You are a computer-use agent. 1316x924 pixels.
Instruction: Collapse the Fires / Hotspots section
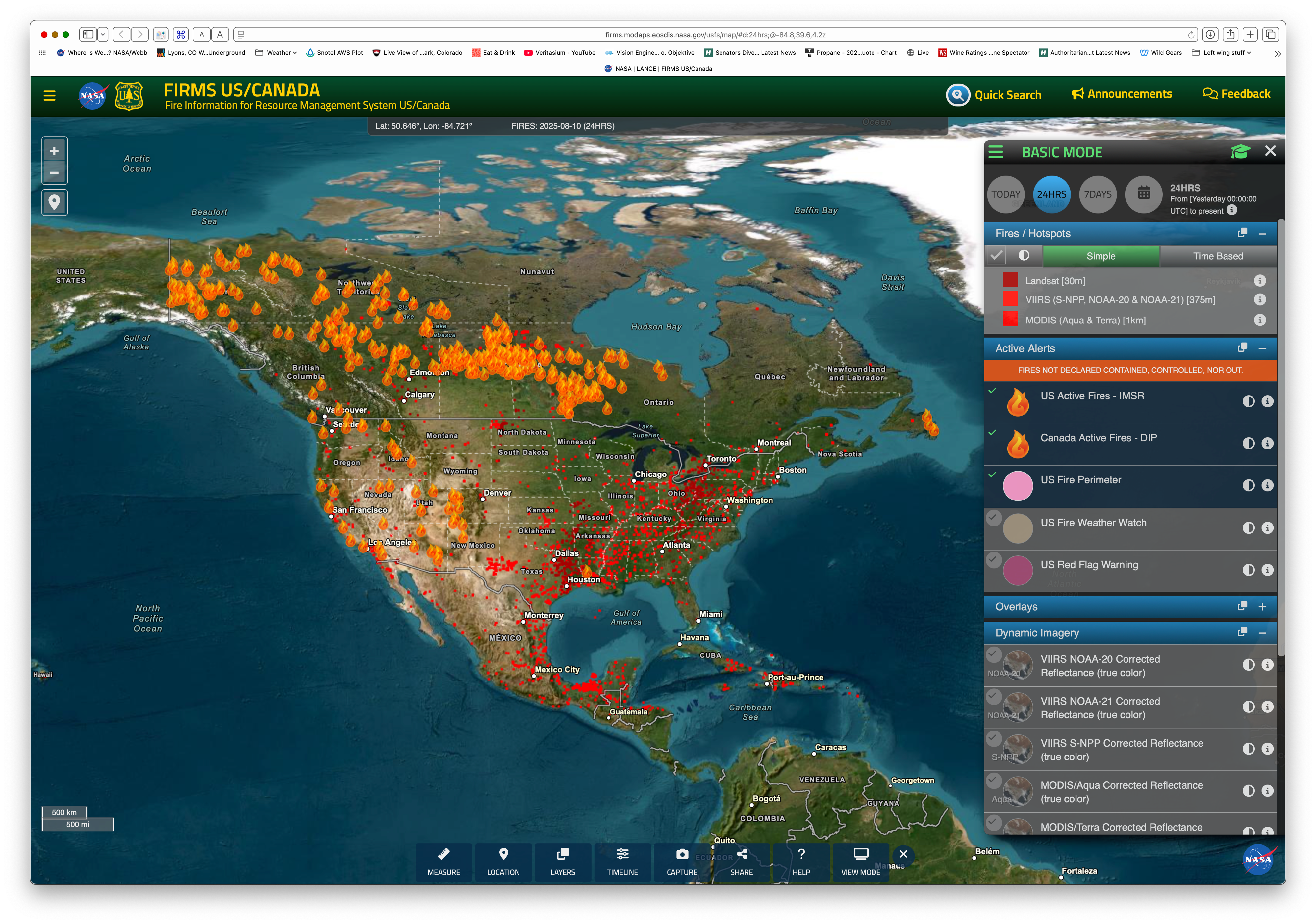point(1262,233)
